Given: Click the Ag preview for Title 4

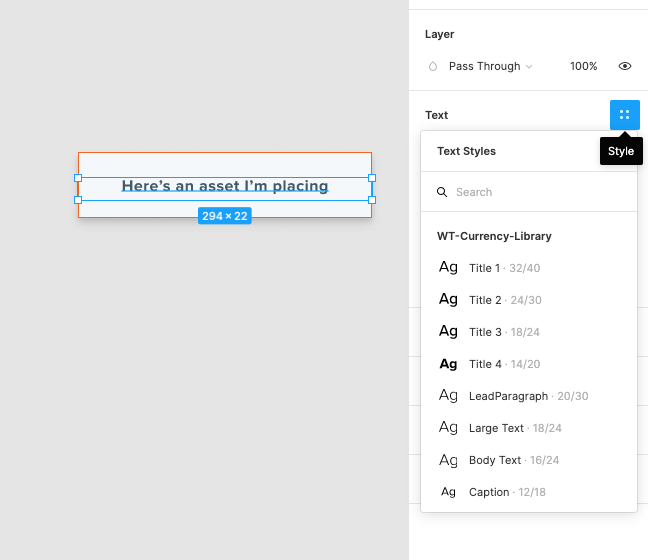Looking at the screenshot, I should pos(448,364).
